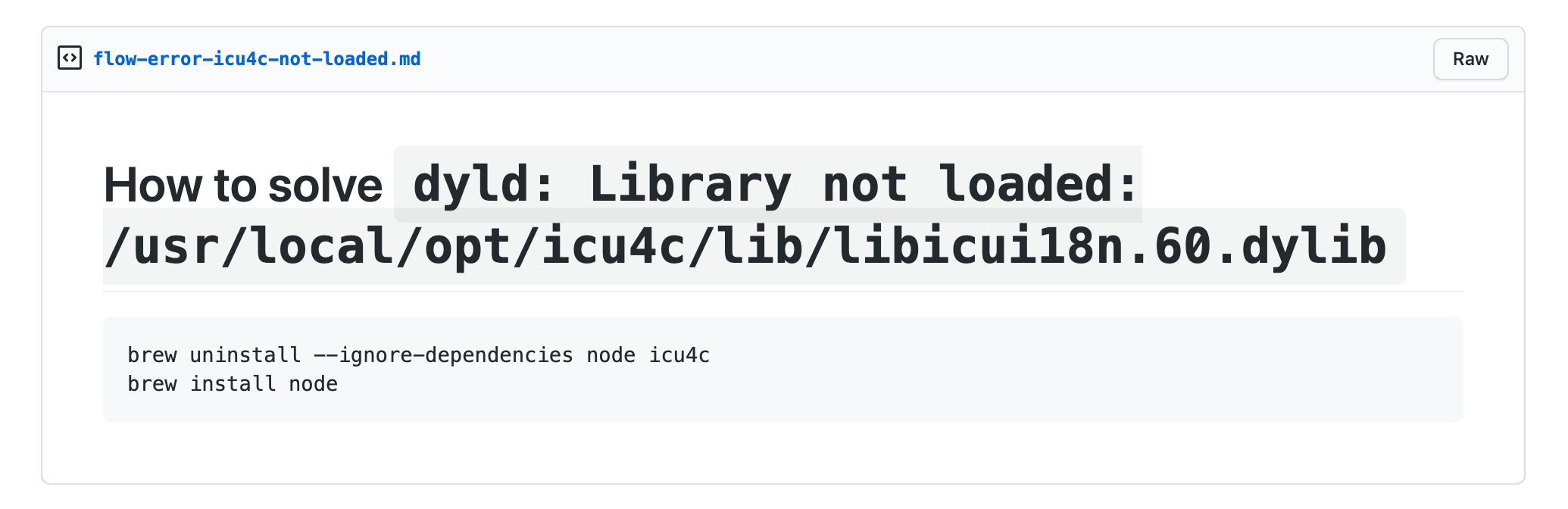
Task: Click "node" in the brew uninstall line
Action: pyautogui.click(x=611, y=355)
